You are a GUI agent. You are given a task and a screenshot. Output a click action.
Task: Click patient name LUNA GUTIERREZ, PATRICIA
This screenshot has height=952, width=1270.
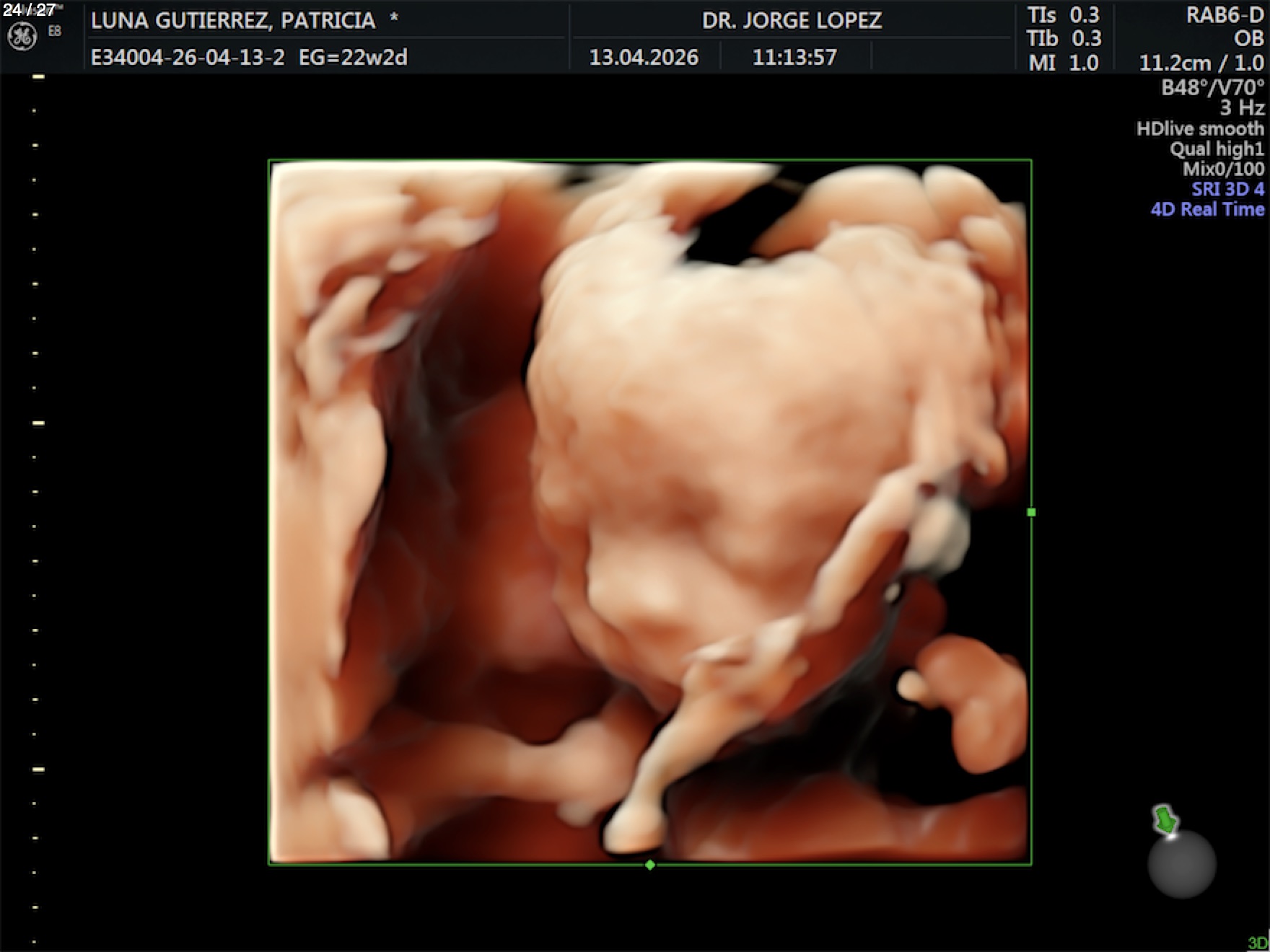tap(233, 20)
